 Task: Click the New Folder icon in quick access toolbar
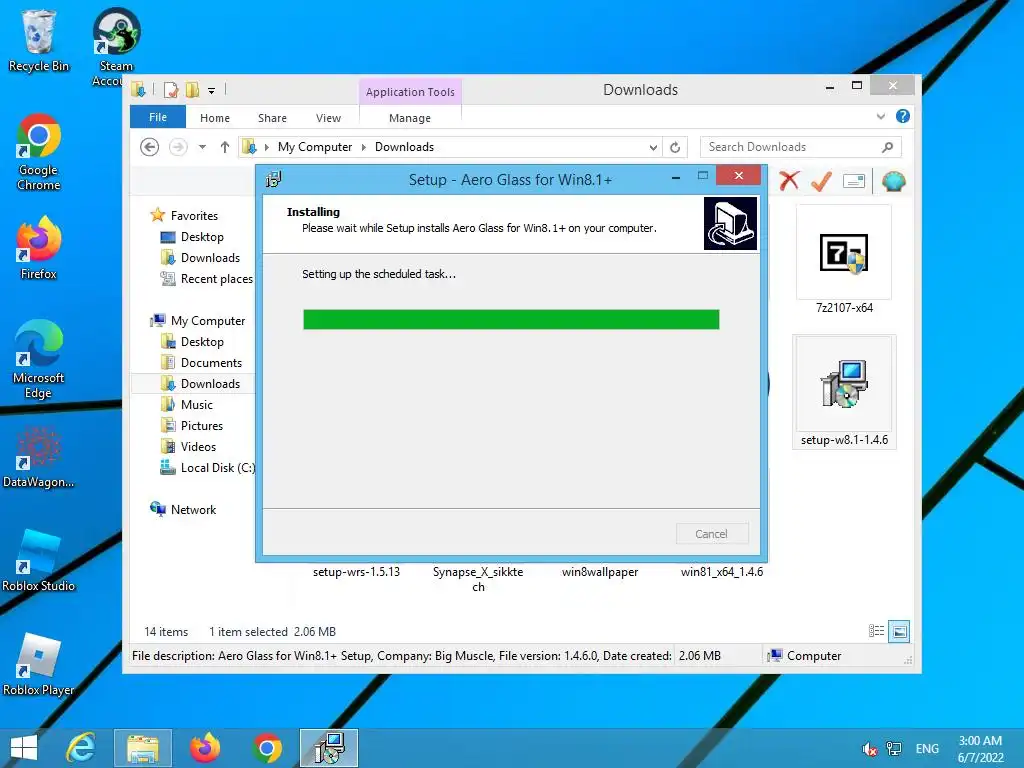(x=192, y=89)
